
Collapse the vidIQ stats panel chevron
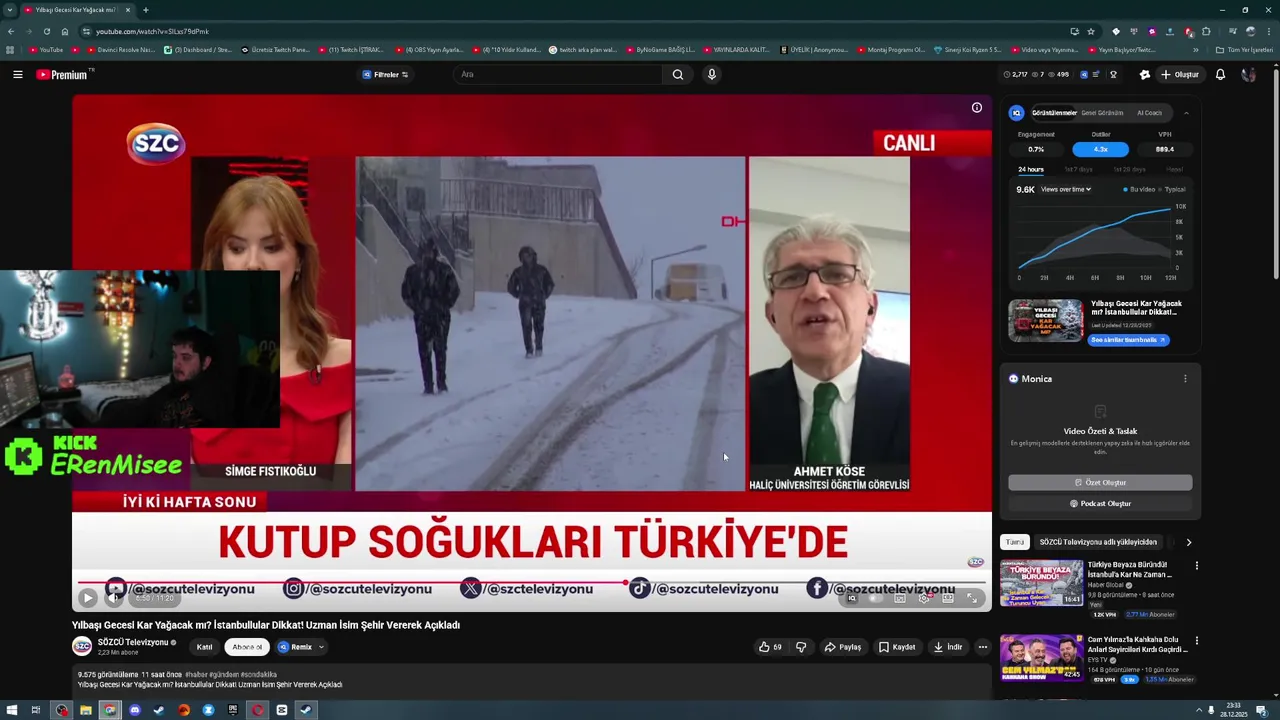[x=1186, y=113]
